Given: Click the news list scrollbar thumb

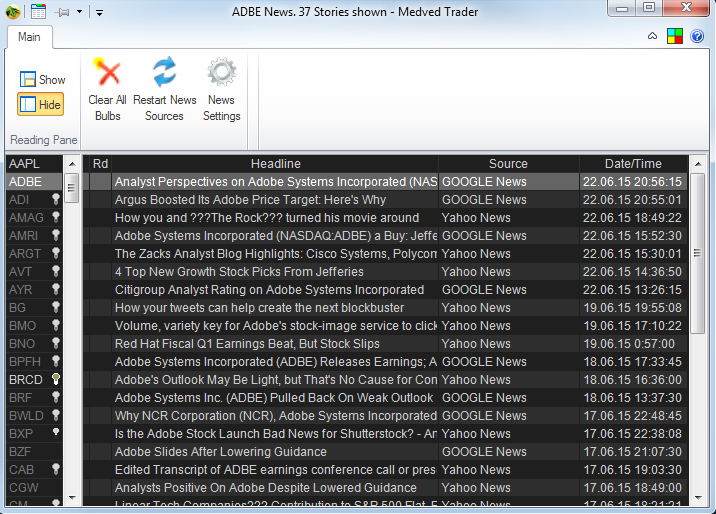Looking at the screenshot, I should (x=697, y=253).
